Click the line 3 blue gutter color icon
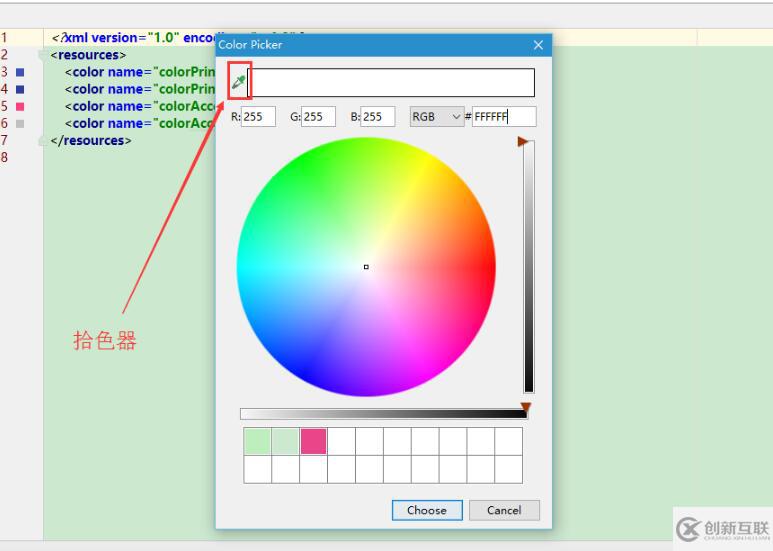The height and width of the screenshot is (551, 773). tap(20, 72)
